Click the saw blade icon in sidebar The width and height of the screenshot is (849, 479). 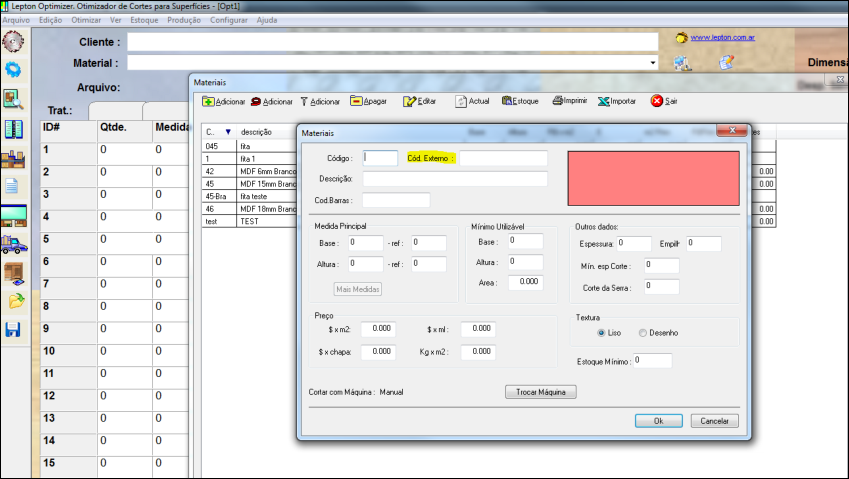pos(13,42)
